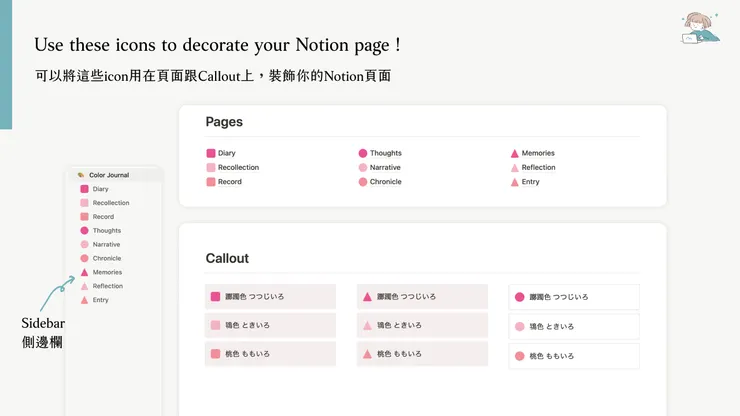This screenshot has height=416, width=740.
Task: Open the Reflection label in the sidebar
Action: [108, 286]
